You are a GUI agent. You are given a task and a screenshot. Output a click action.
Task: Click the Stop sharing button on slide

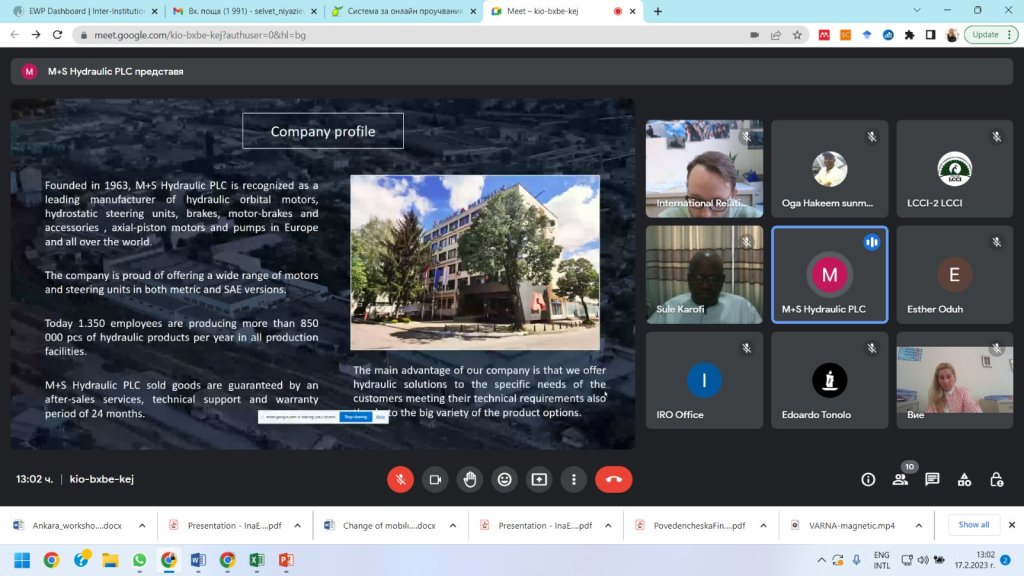pyautogui.click(x=356, y=417)
